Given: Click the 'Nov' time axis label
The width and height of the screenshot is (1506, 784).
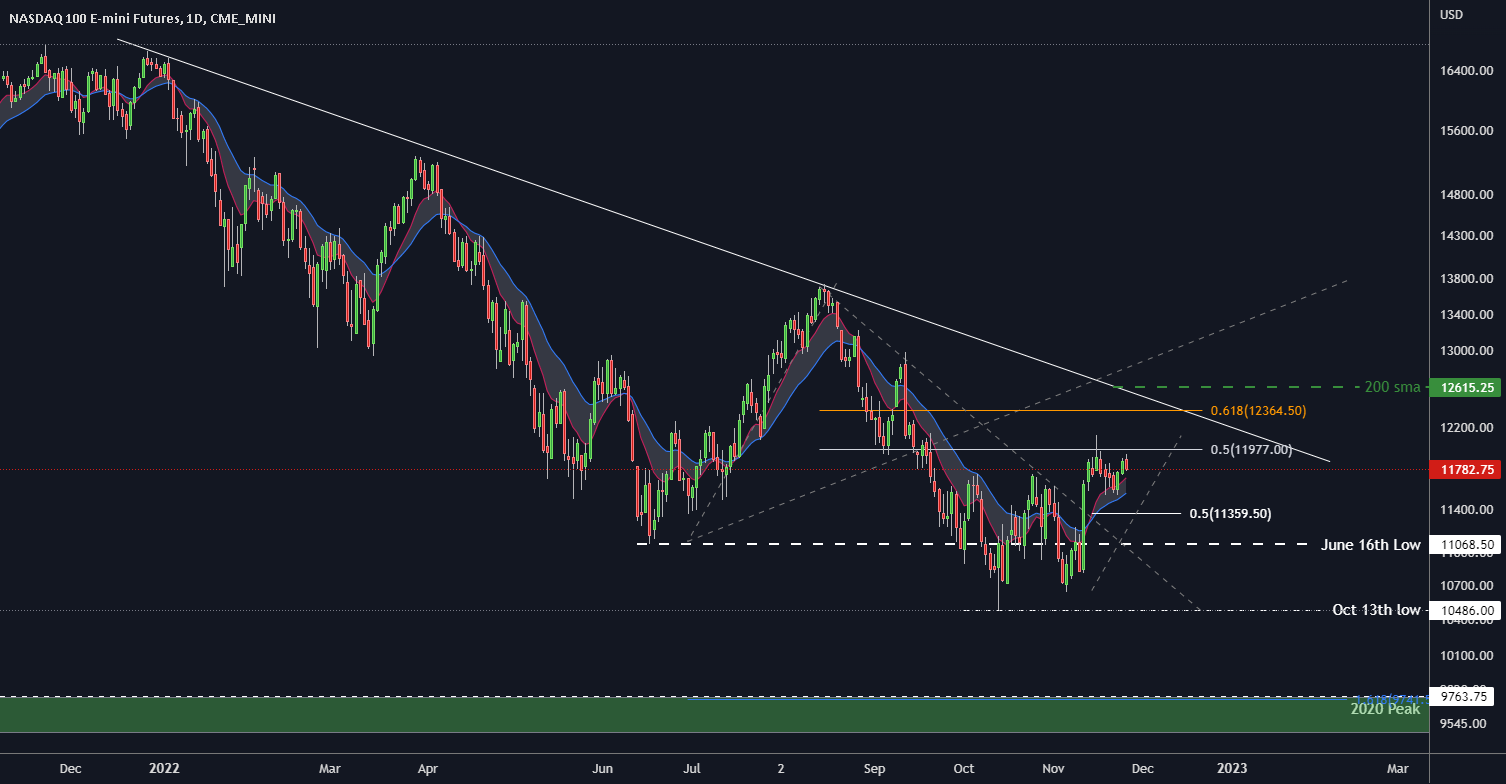Looking at the screenshot, I should [x=1054, y=769].
